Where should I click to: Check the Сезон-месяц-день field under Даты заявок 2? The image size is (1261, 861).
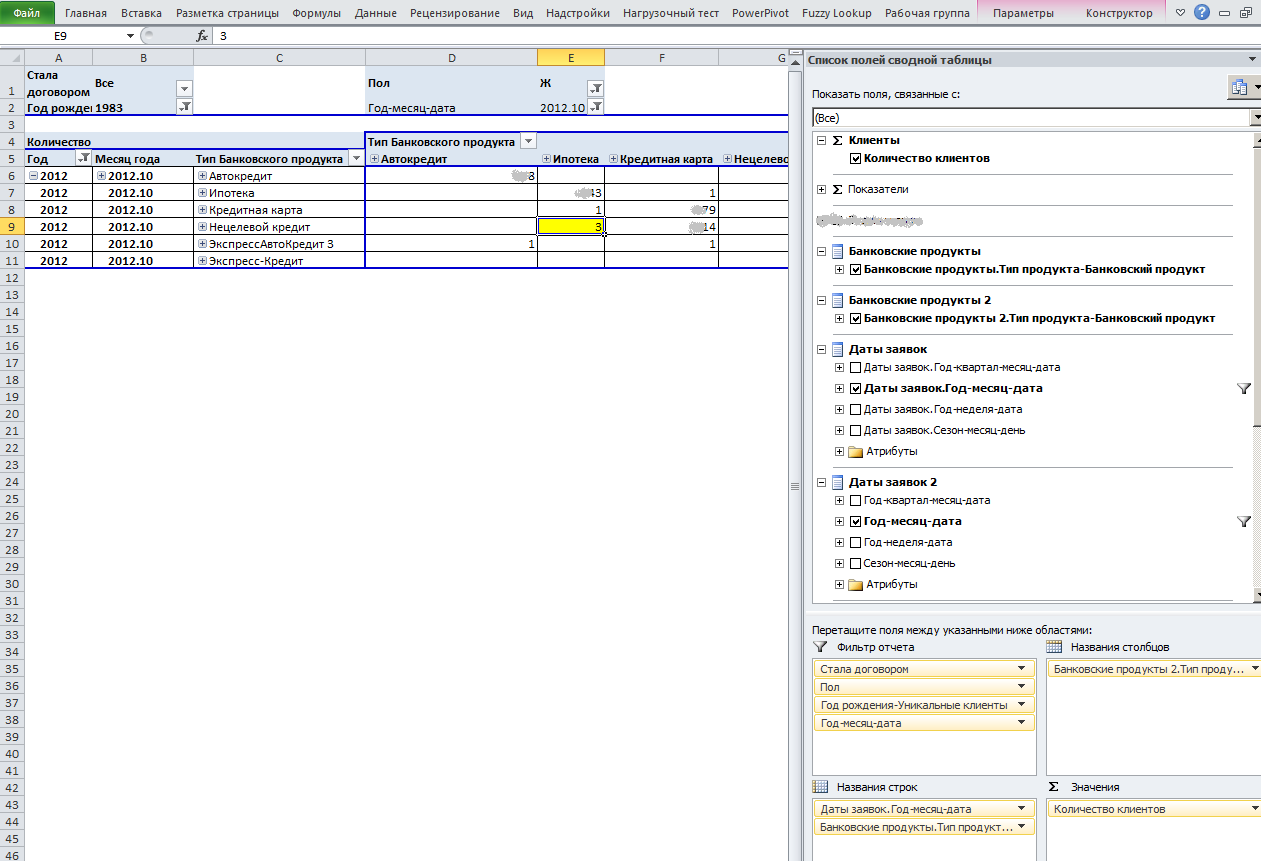[x=855, y=563]
